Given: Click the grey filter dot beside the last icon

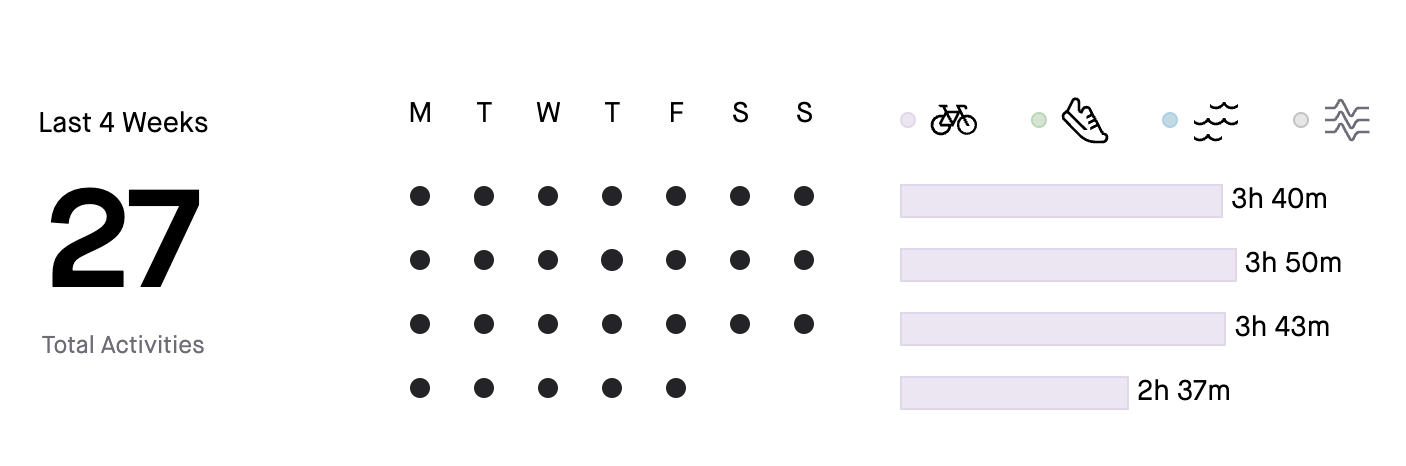Looking at the screenshot, I should 1301,120.
